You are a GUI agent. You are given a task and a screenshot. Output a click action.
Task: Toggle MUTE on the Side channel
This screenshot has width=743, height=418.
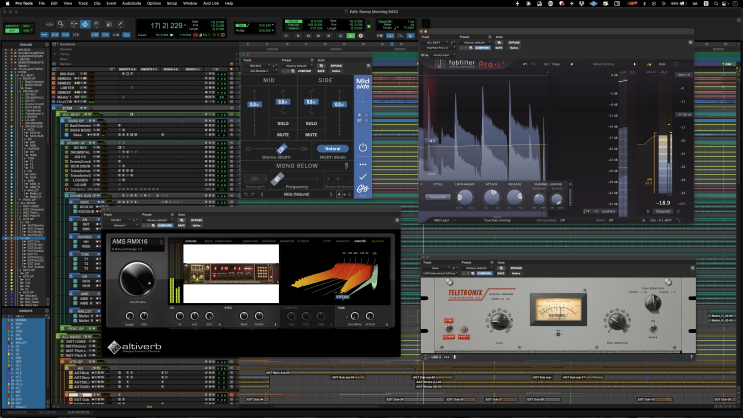point(311,133)
